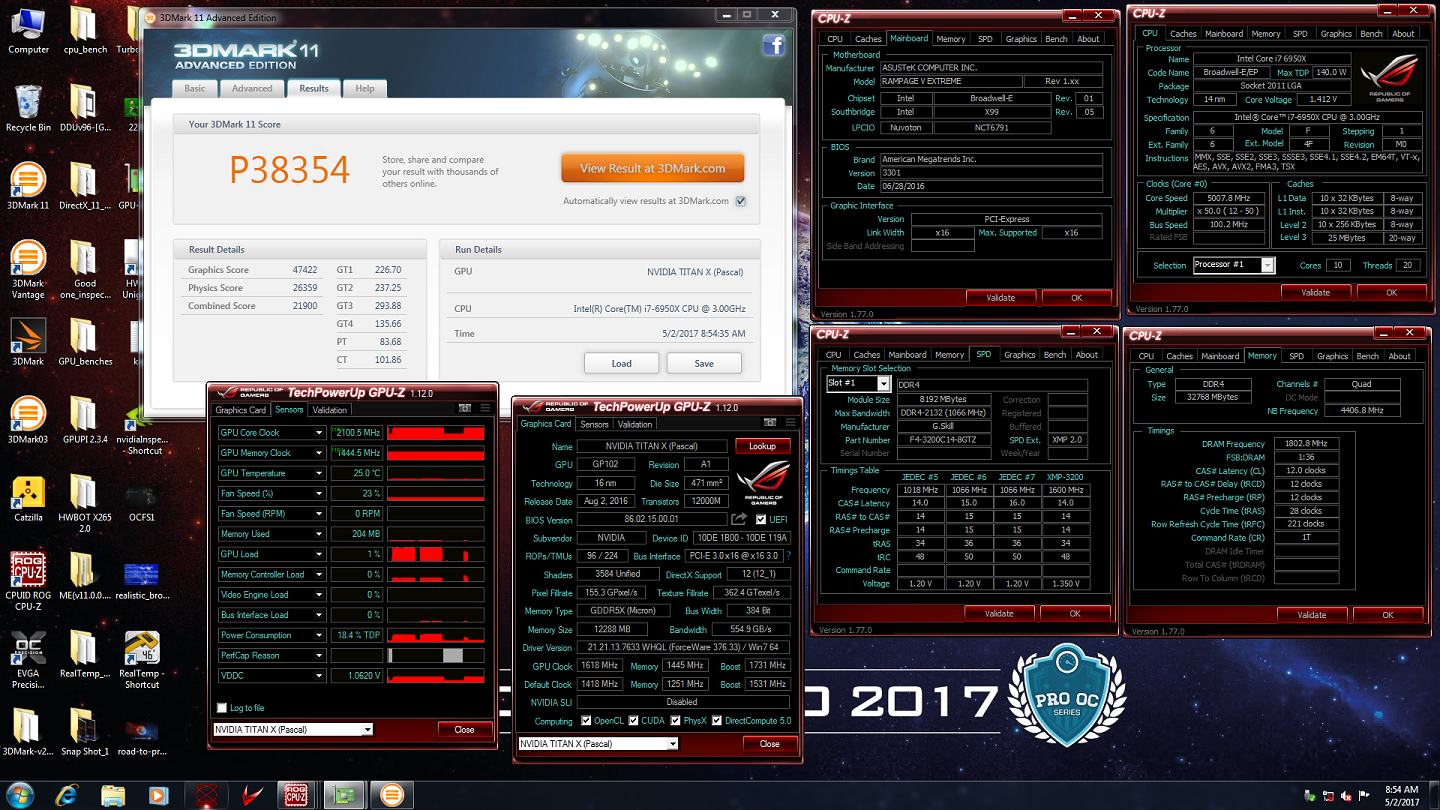Toggle the PhysX computing checkbox
1440x810 pixels.
coord(675,720)
